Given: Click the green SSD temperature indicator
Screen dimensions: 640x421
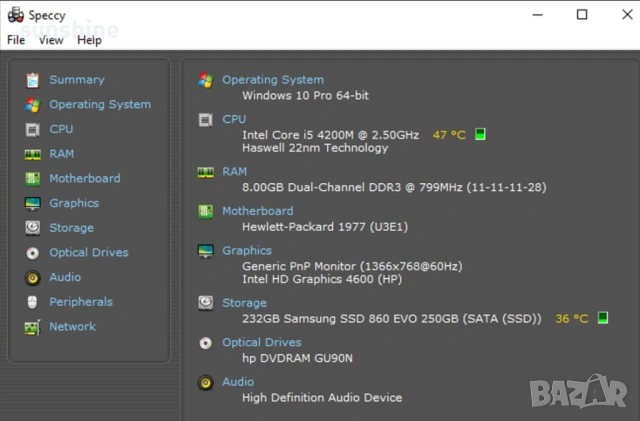Looking at the screenshot, I should [x=603, y=318].
